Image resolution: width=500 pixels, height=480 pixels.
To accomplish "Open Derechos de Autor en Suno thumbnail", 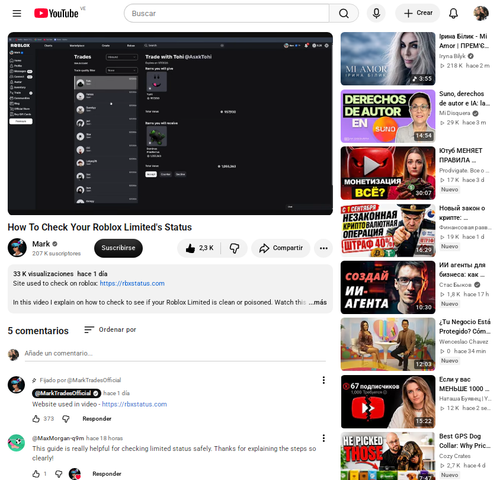I will pyautogui.click(x=388, y=116).
